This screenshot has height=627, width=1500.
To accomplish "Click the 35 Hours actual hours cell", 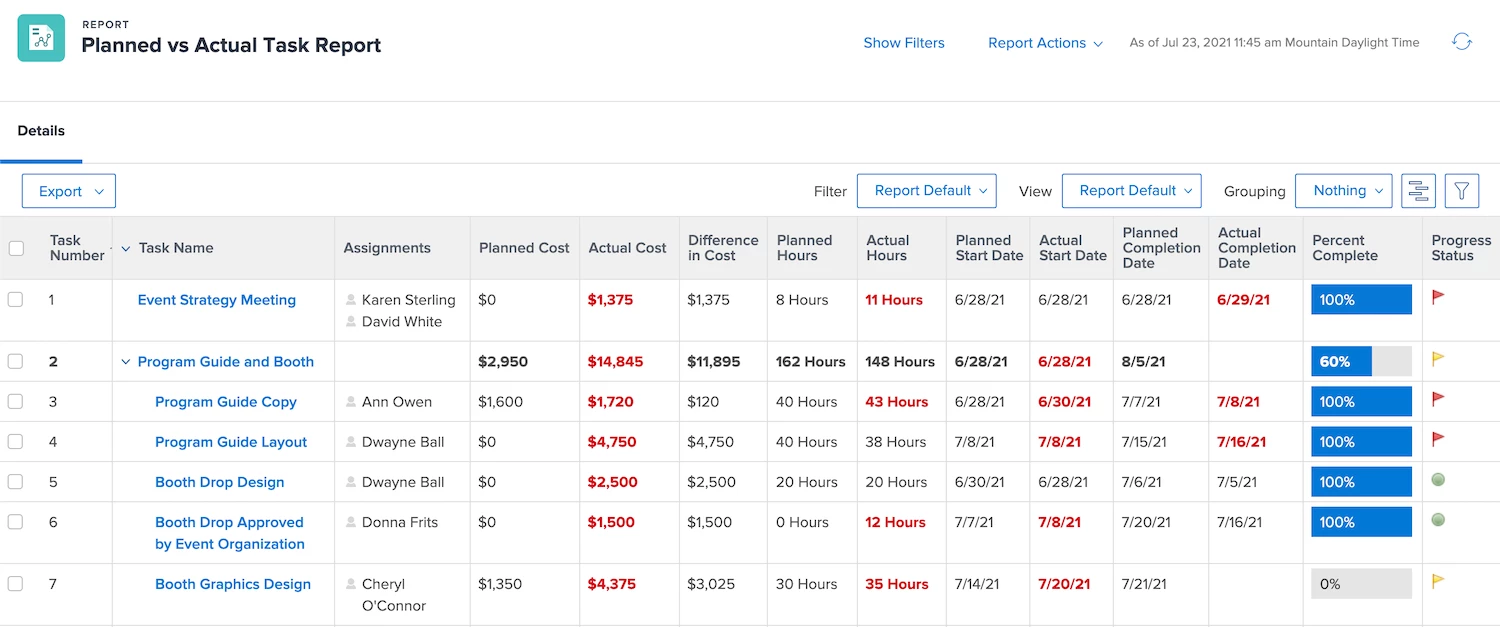I will (x=896, y=584).
